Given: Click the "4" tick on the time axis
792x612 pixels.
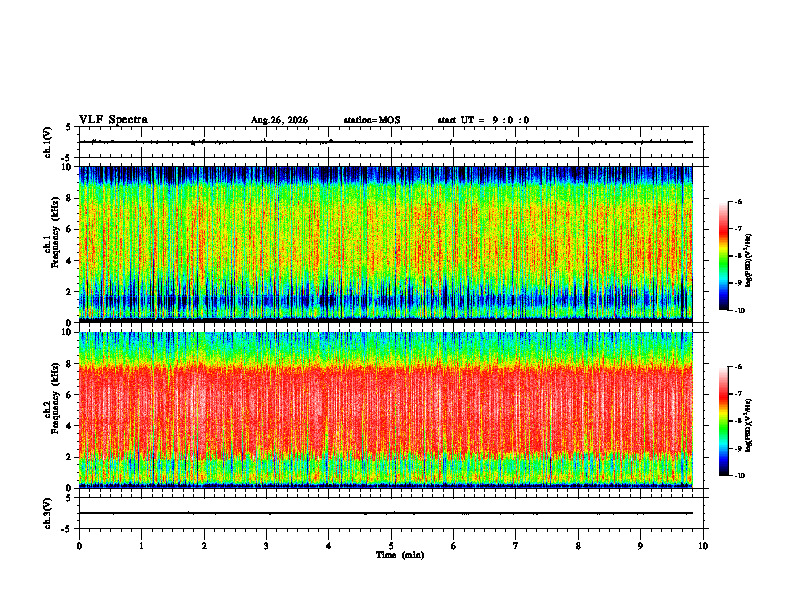Looking at the screenshot, I should click(329, 546).
